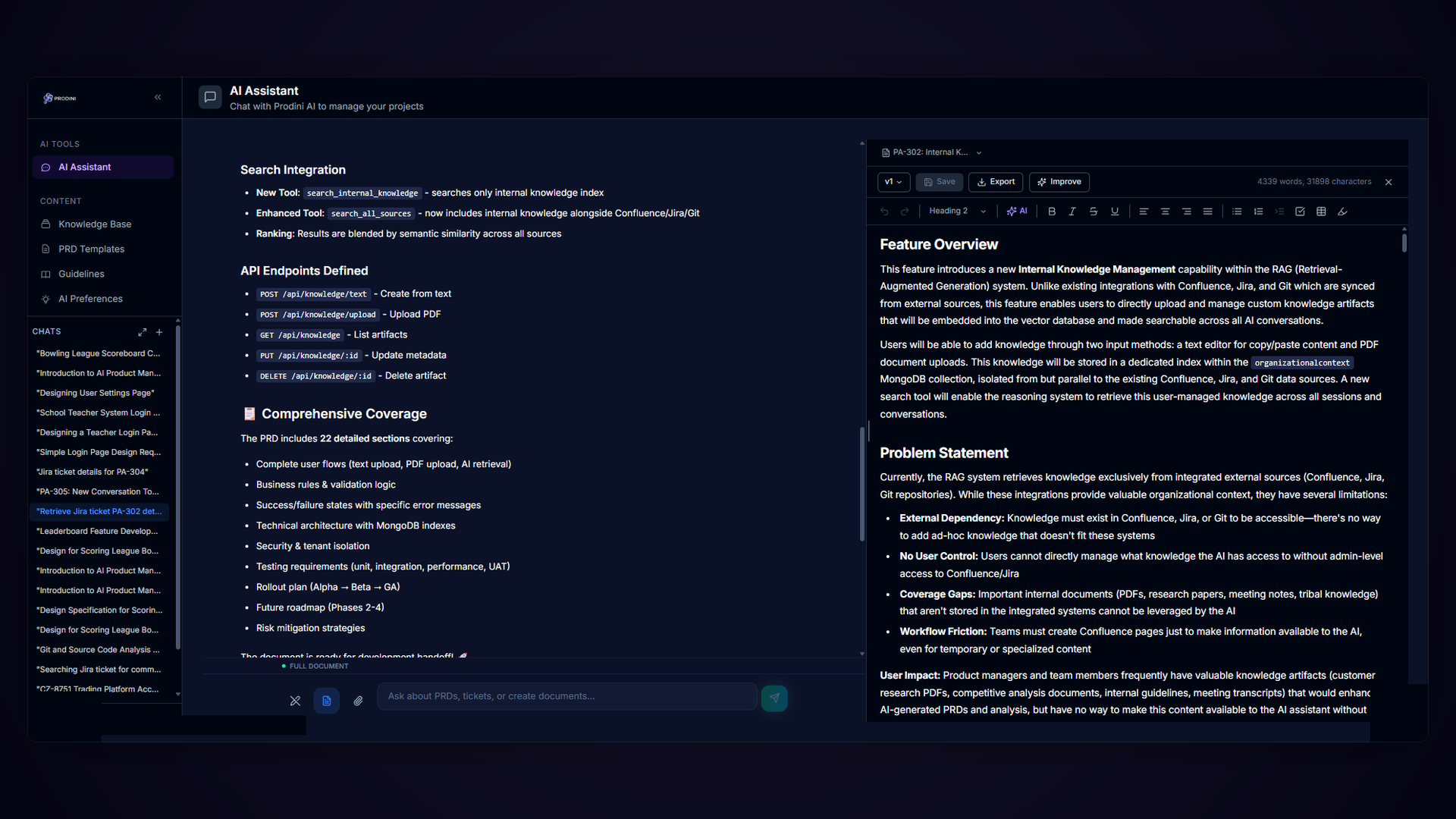Apply center text alignment
The height and width of the screenshot is (819, 1456).
(1166, 212)
